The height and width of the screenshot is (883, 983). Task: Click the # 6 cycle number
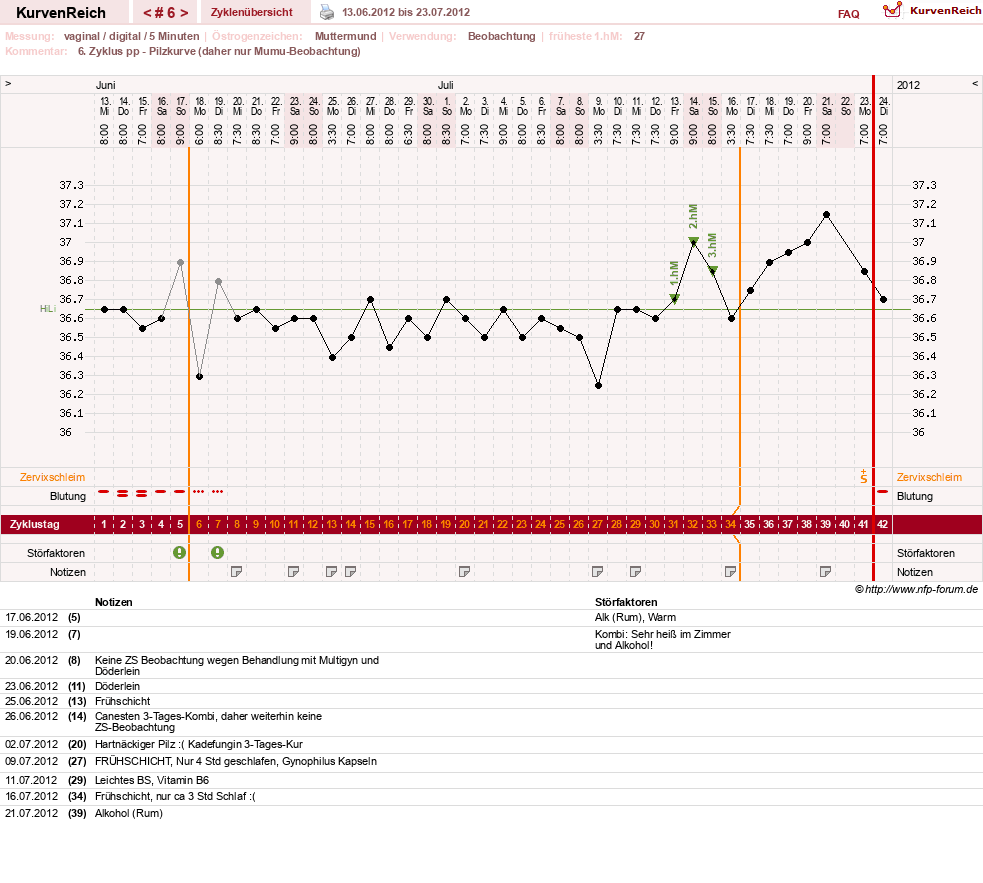tap(166, 13)
